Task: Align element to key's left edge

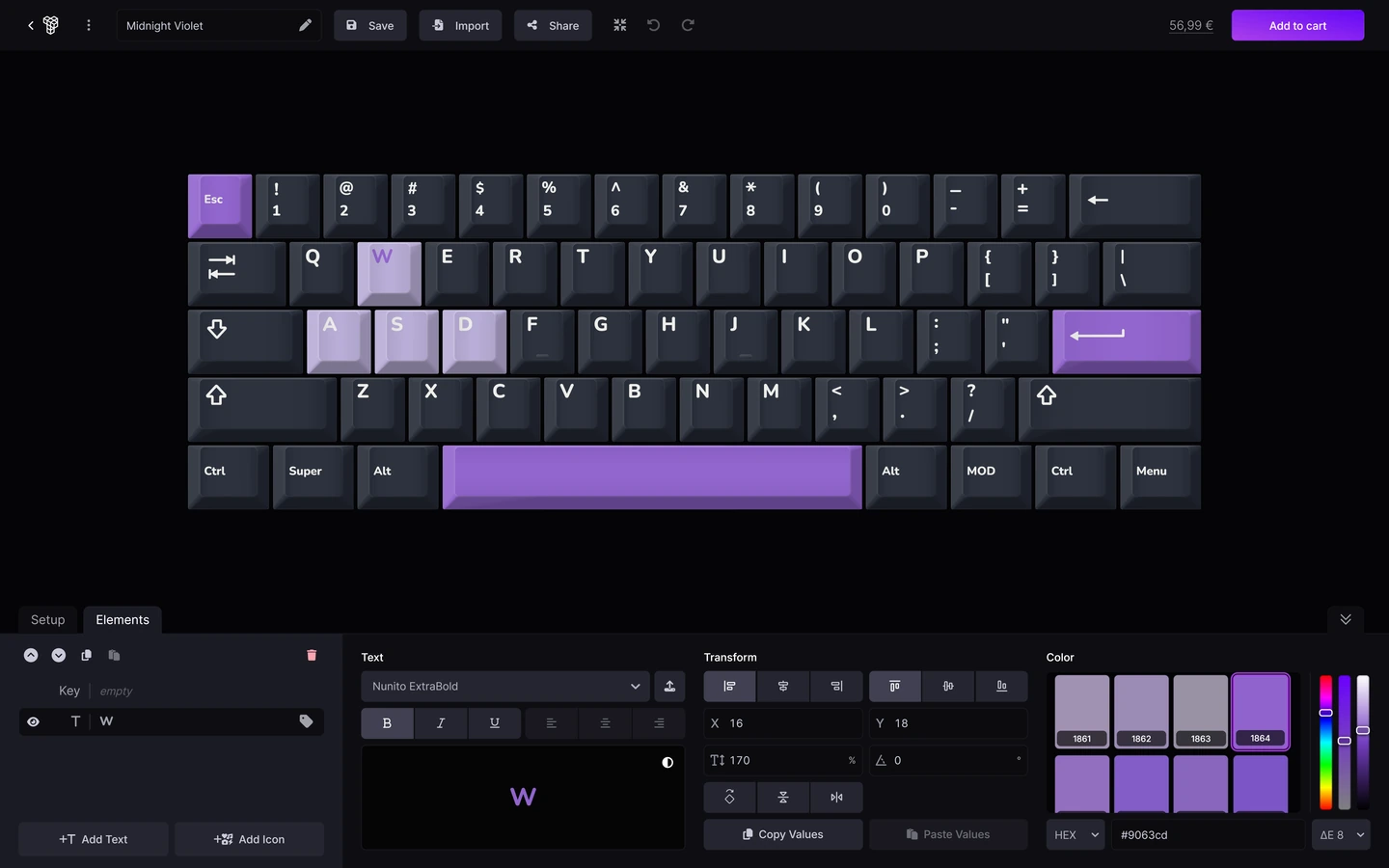Action: click(729, 686)
